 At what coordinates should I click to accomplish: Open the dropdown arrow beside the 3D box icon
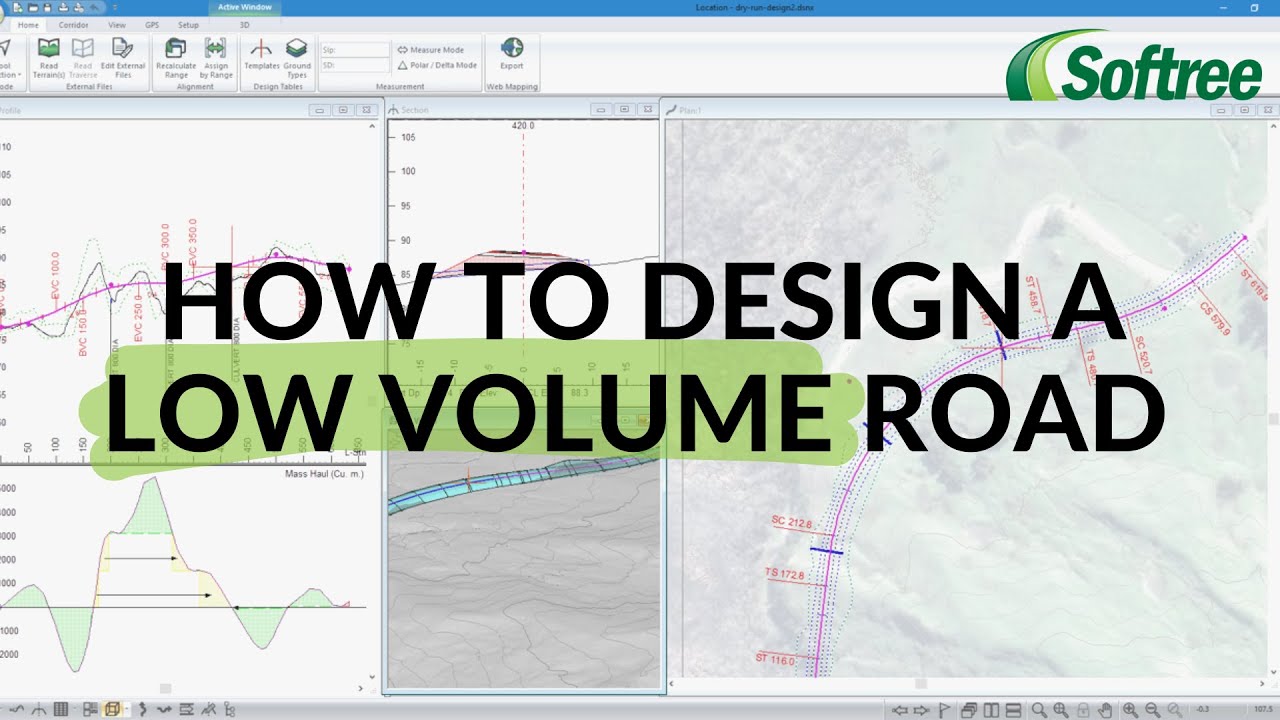coord(127,709)
